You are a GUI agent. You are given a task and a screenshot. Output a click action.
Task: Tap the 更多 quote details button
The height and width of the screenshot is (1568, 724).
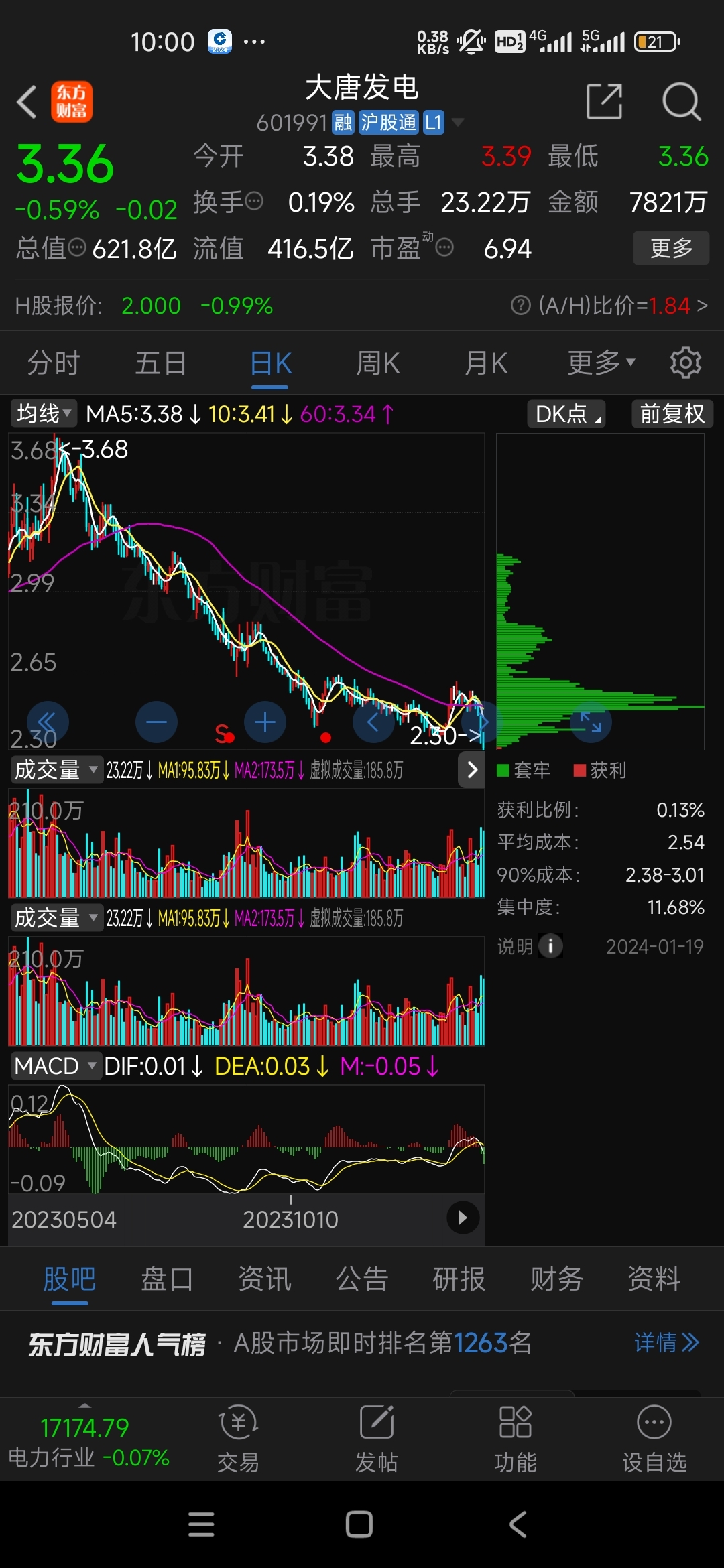click(x=671, y=248)
